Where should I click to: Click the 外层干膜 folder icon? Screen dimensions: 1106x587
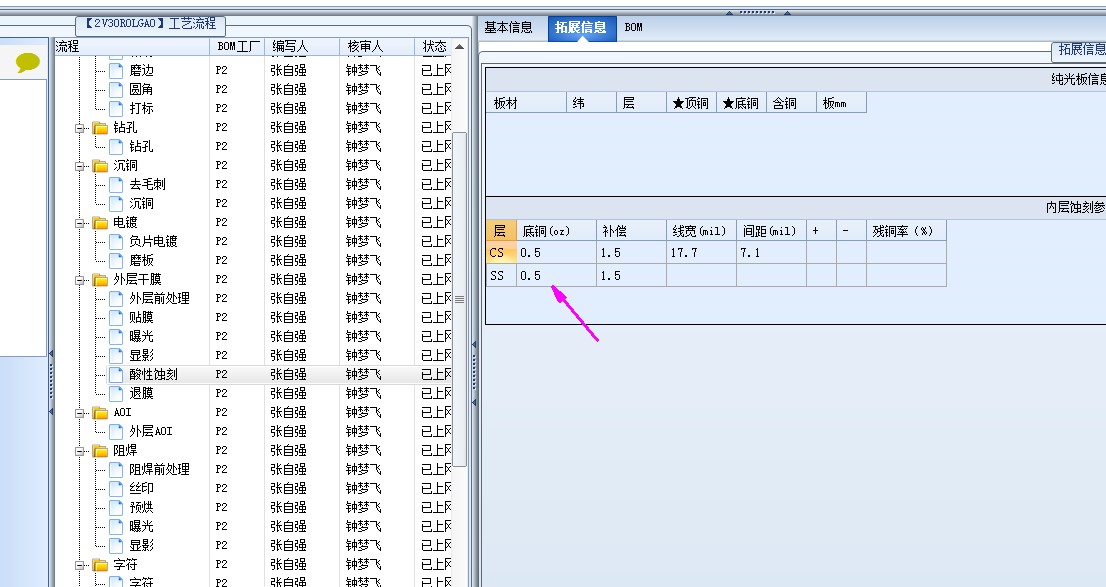click(x=100, y=280)
